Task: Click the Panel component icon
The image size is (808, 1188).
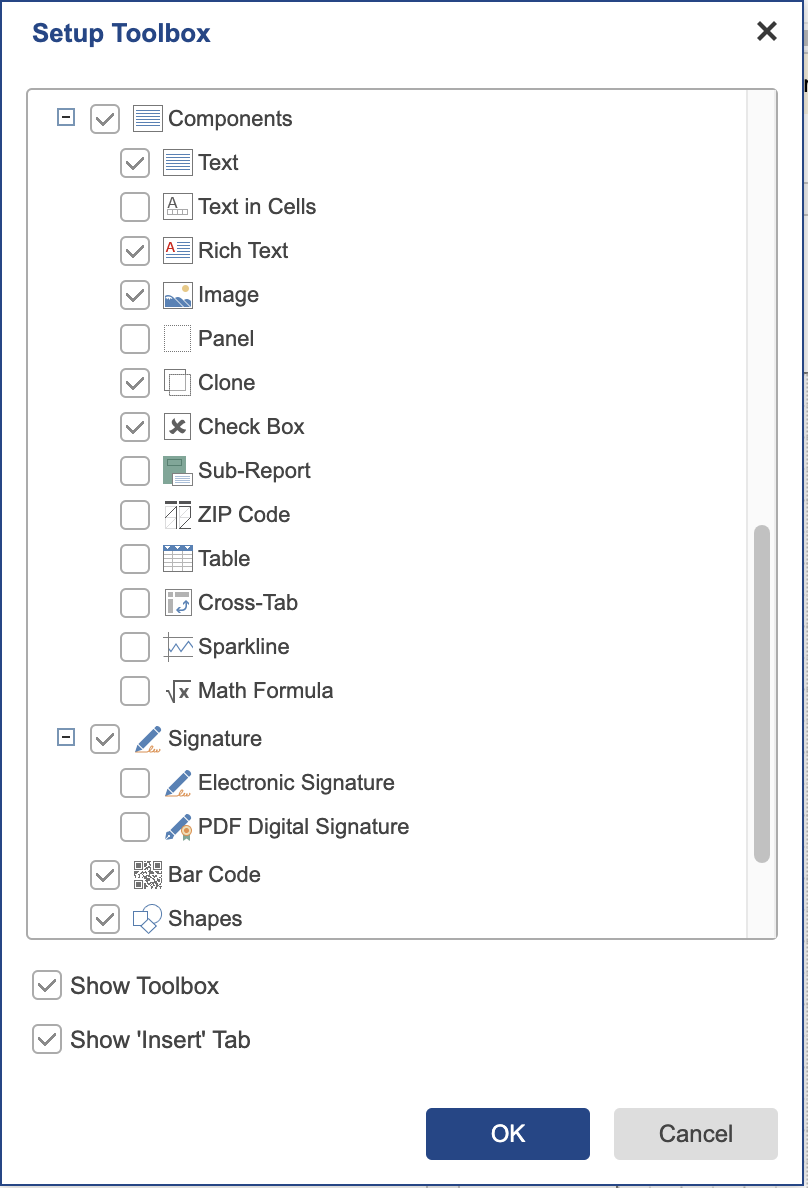Action: click(x=177, y=339)
